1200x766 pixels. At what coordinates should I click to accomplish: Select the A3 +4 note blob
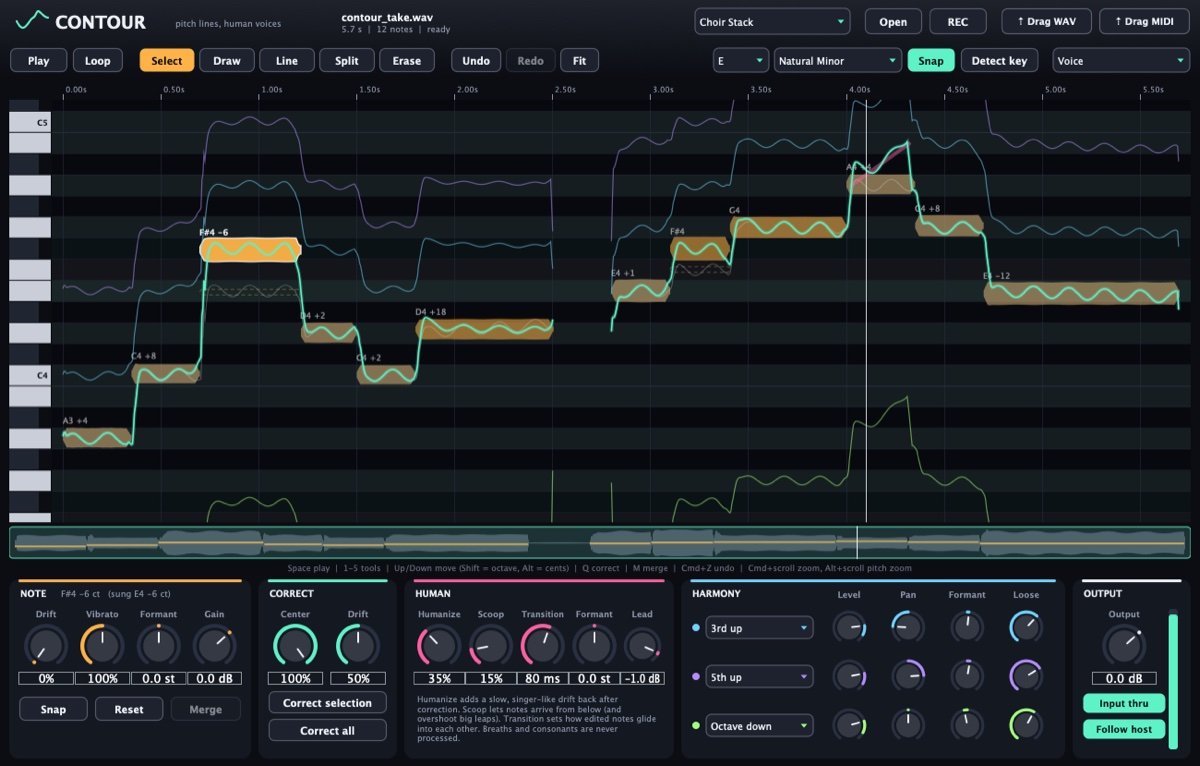click(x=97, y=437)
